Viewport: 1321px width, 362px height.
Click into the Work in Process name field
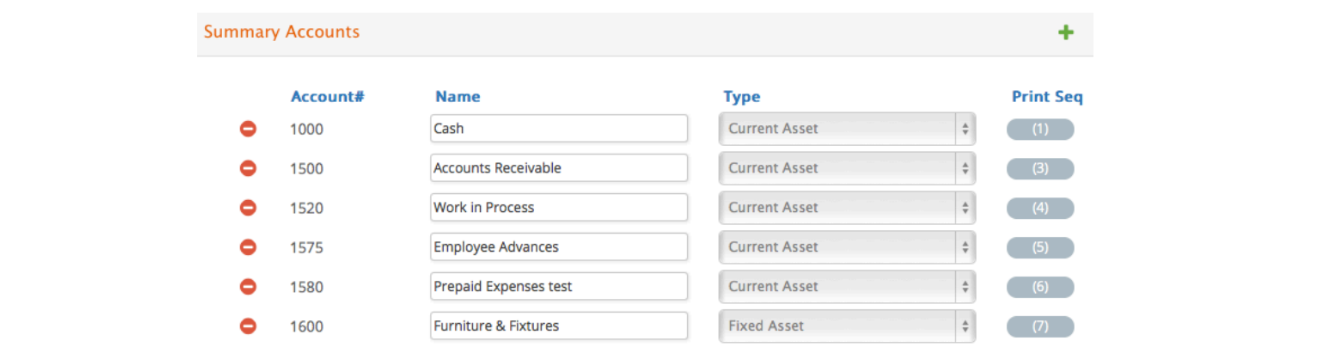coord(559,208)
